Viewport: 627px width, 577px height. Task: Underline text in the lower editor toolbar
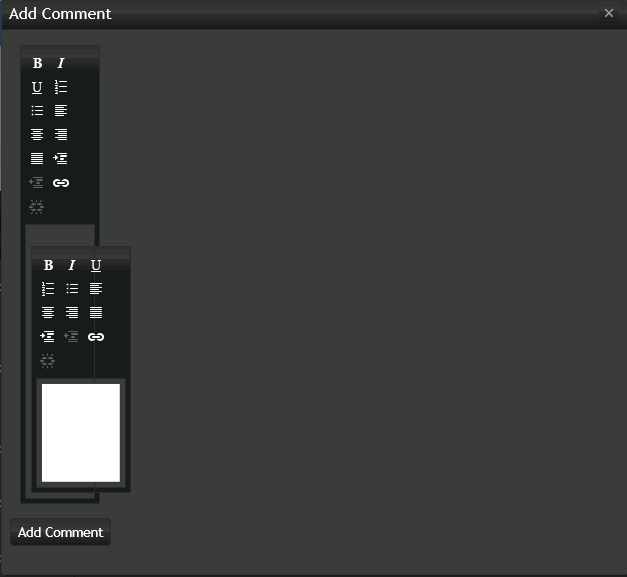tap(96, 265)
